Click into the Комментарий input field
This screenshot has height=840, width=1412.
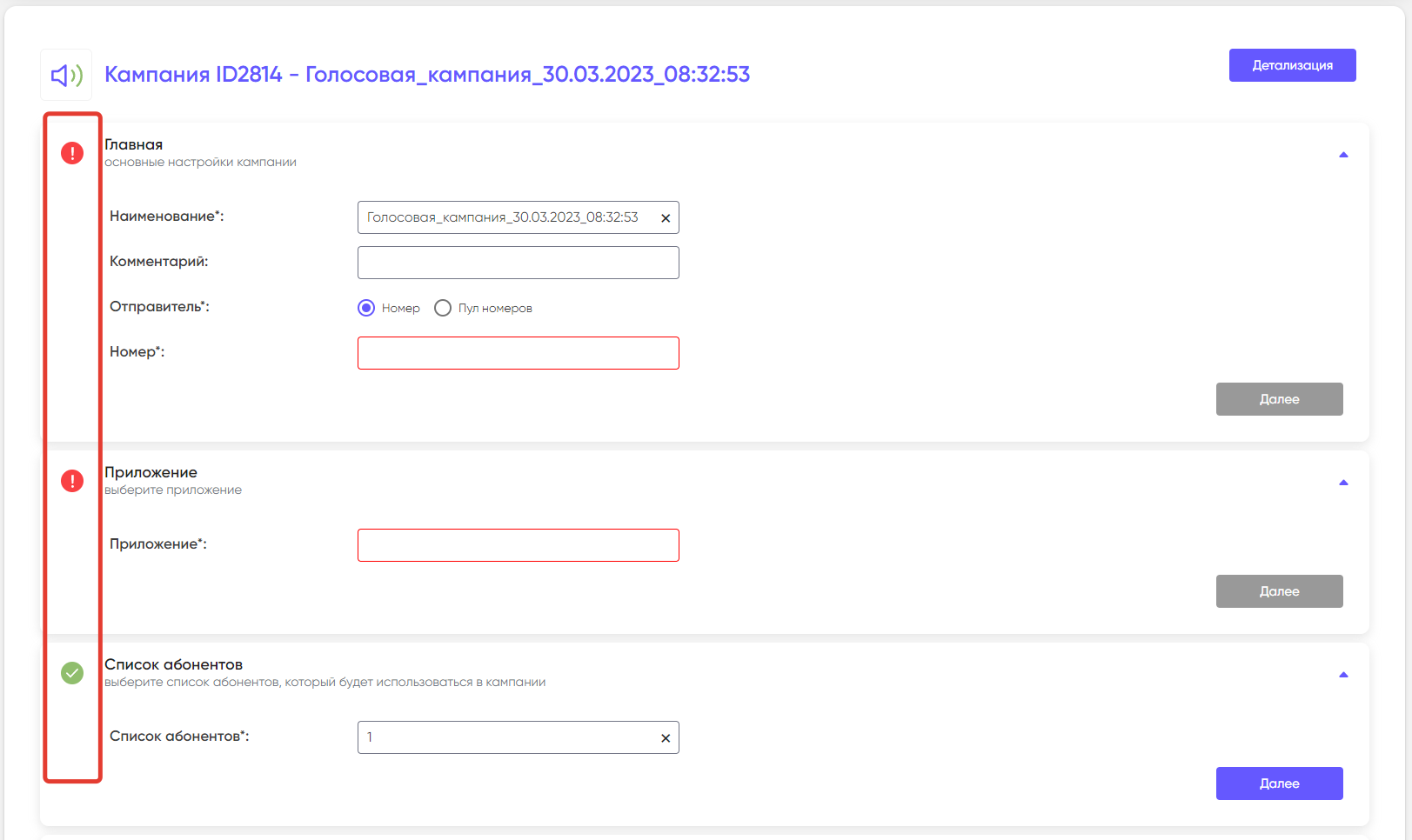(518, 263)
